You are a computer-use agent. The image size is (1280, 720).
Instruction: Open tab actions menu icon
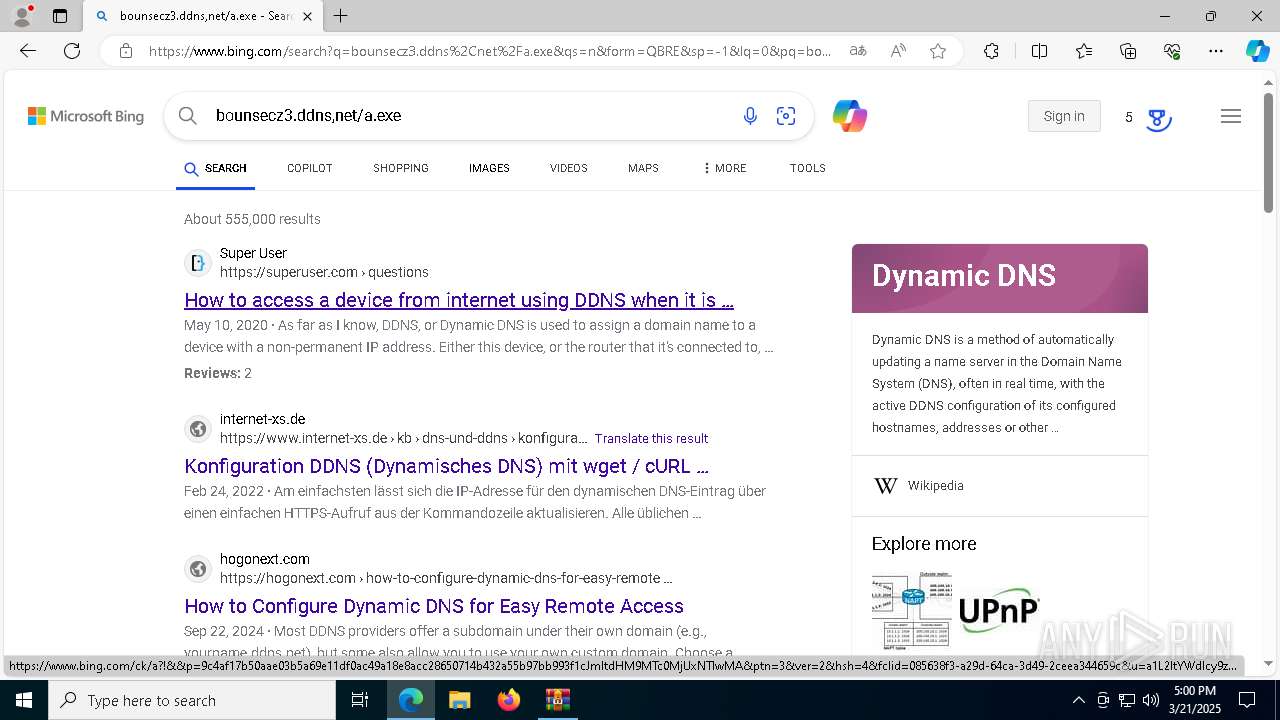coord(60,16)
